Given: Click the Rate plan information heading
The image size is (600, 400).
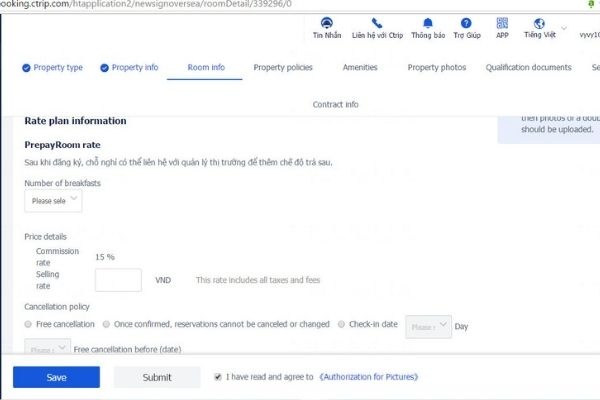Looking at the screenshot, I should click(x=75, y=121).
